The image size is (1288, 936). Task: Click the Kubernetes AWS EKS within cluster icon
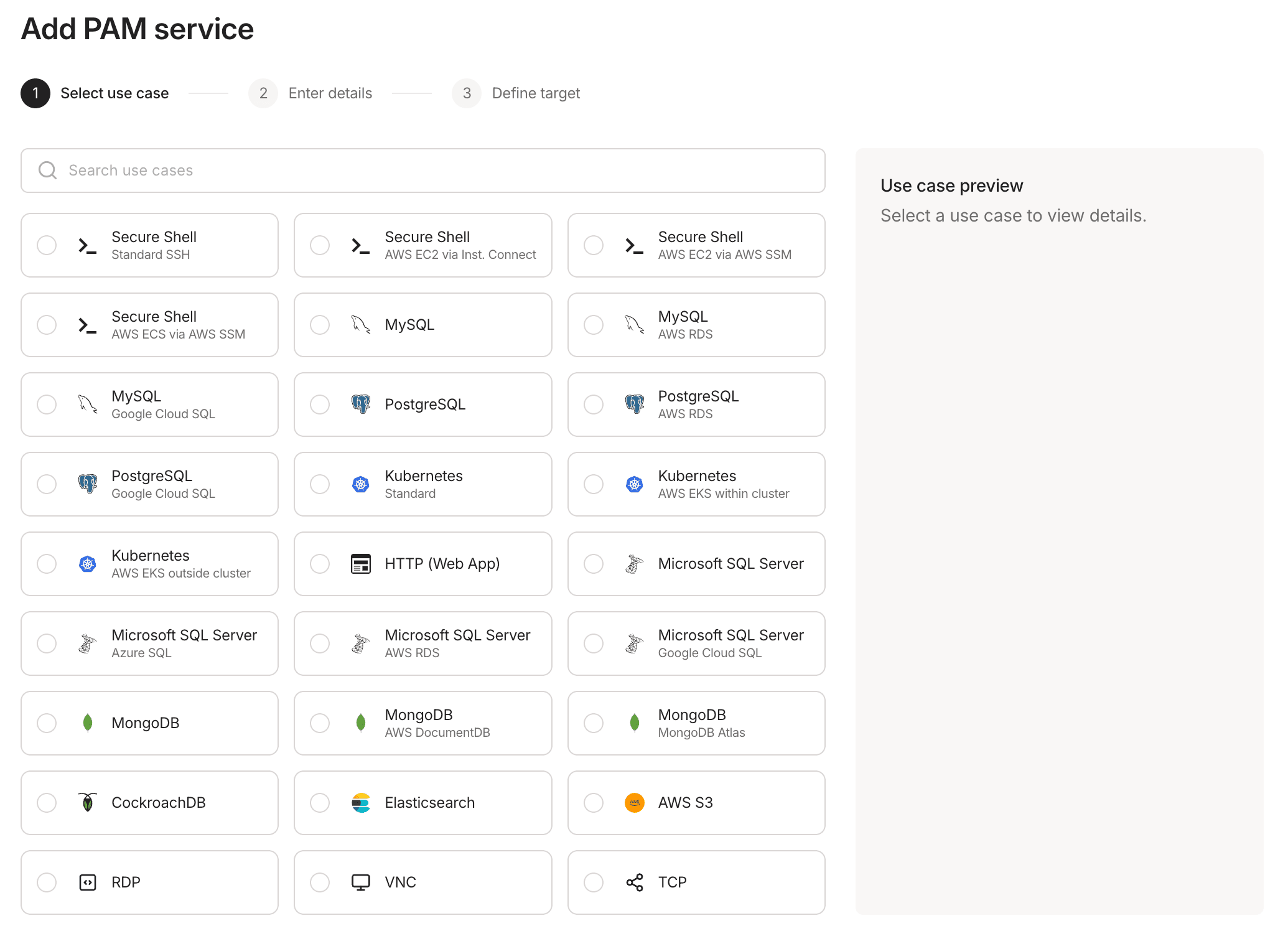[635, 484]
